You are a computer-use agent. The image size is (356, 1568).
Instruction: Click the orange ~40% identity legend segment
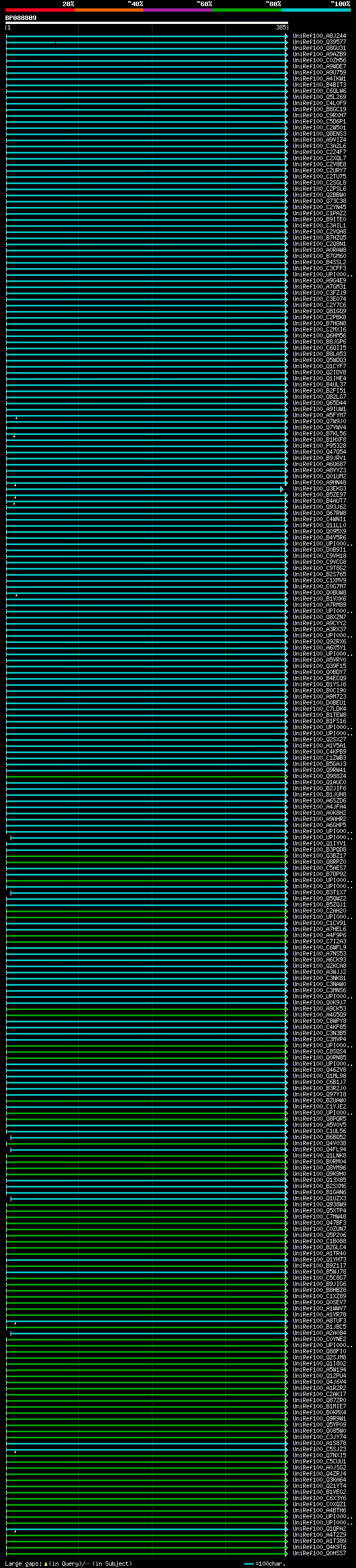click(109, 10)
